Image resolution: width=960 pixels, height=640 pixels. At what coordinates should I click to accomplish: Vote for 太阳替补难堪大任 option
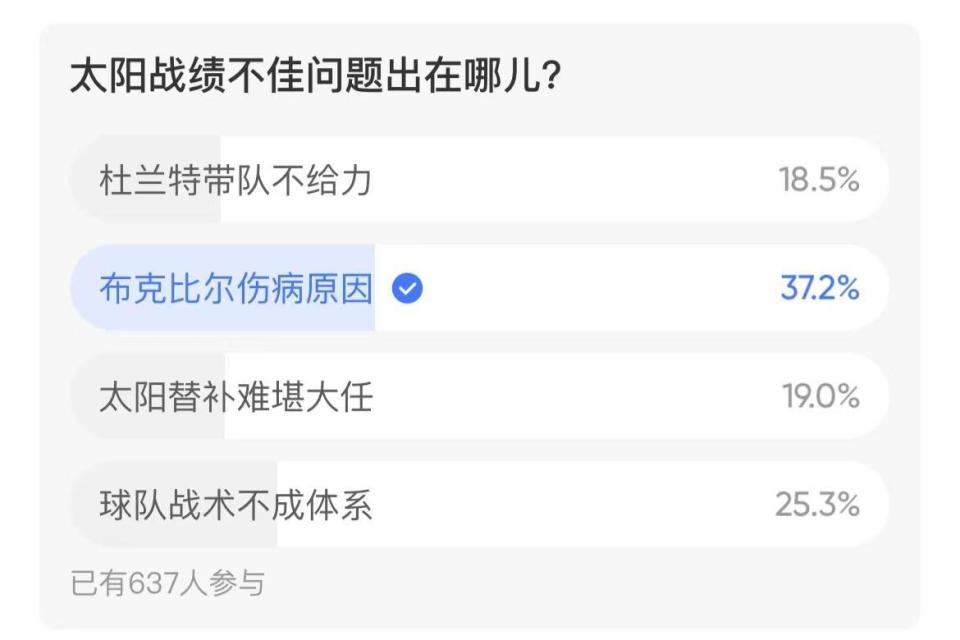[x=235, y=397]
